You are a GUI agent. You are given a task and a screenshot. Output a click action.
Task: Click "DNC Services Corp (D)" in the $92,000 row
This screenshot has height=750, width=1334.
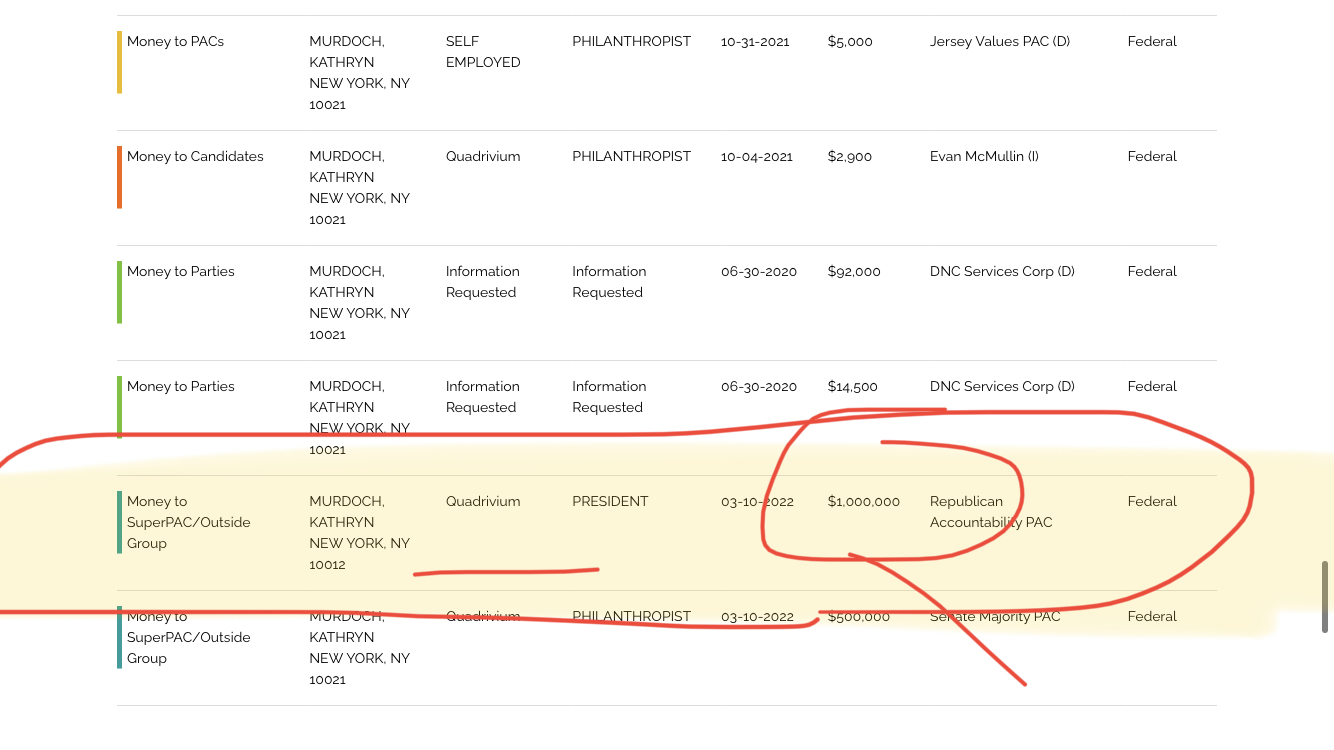(1002, 272)
